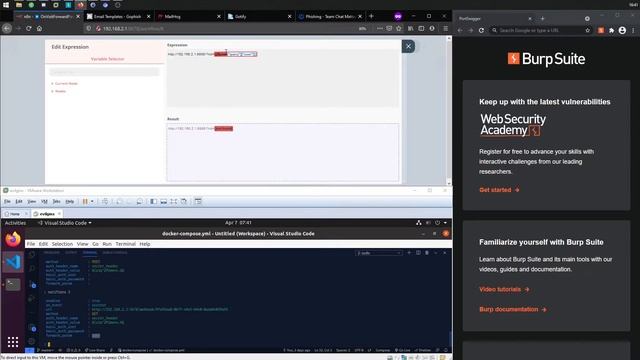Click the VMware pause VM button
Viewport: 640px width, 360px height.
click(85, 202)
